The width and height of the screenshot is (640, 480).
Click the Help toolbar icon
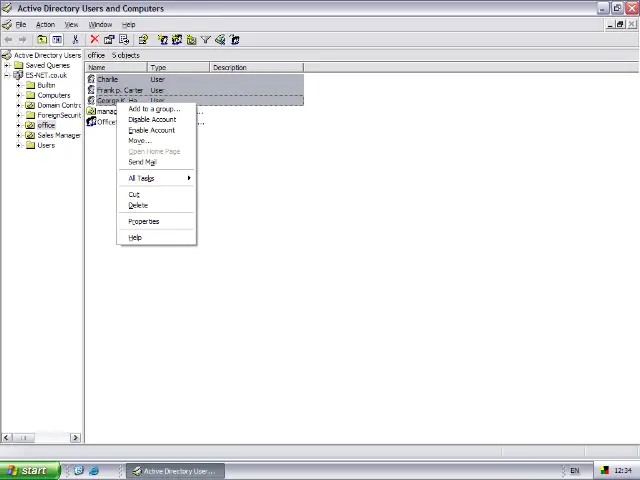pyautogui.click(x=143, y=40)
